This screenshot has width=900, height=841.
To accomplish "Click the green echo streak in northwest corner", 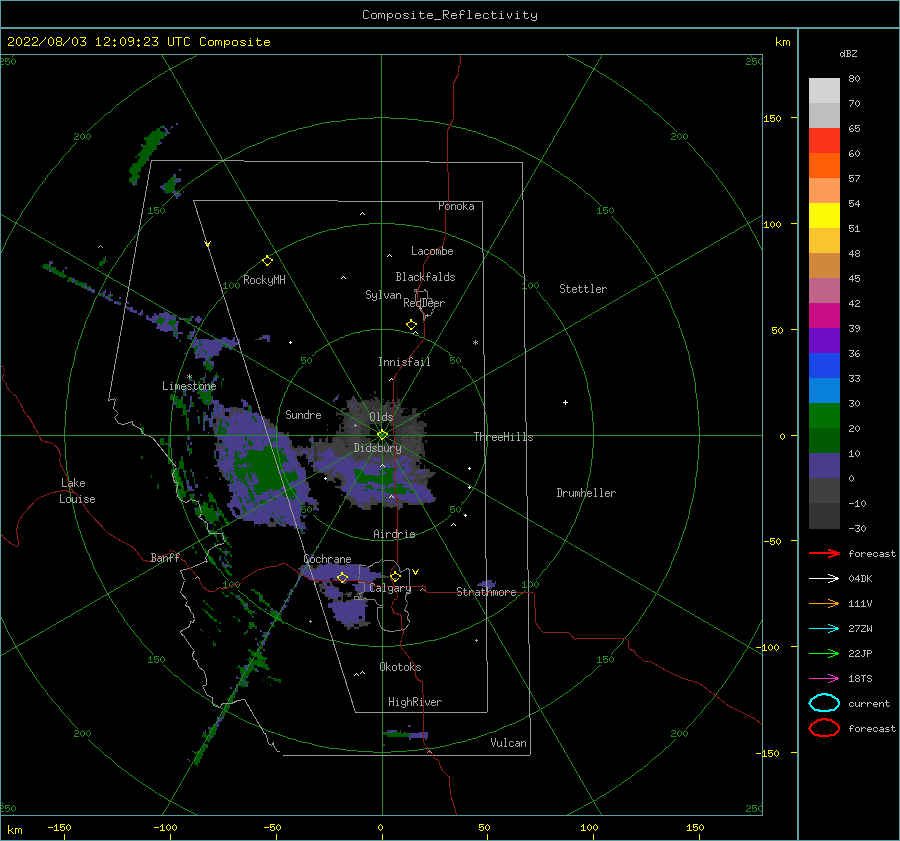I will [148, 153].
